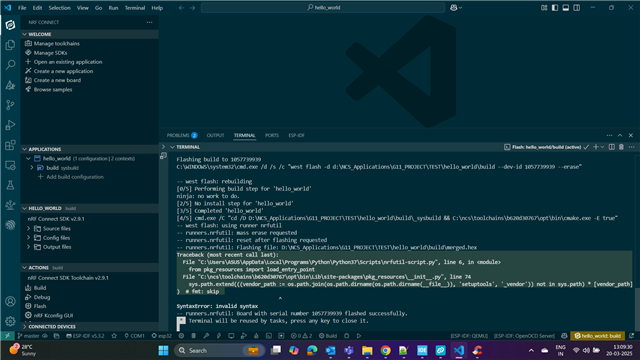Click ESP-IDF build-flash-monitor flame icon
This screenshot has width=640, height=360.
[256, 336]
